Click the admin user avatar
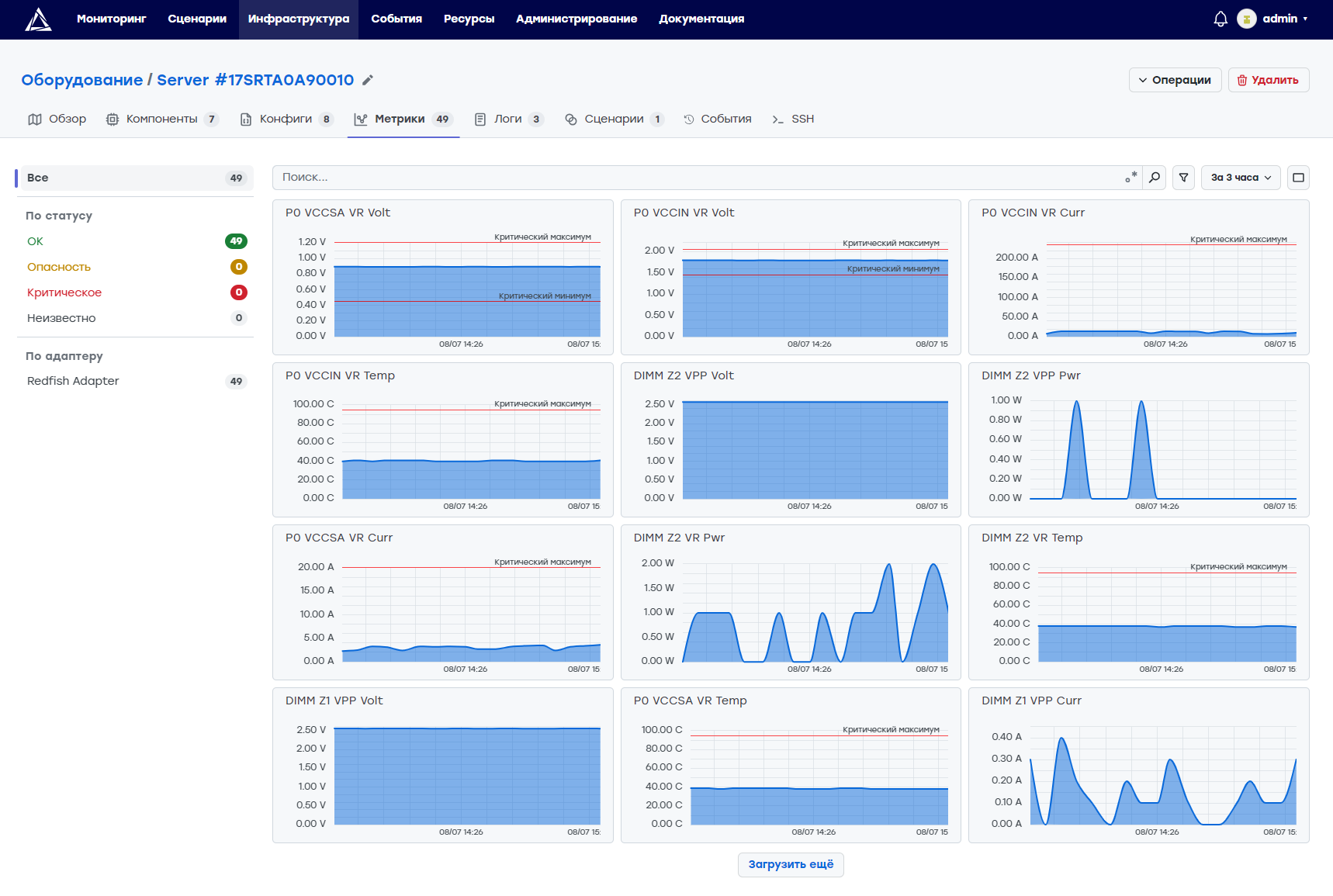The image size is (1333, 896). click(1247, 19)
